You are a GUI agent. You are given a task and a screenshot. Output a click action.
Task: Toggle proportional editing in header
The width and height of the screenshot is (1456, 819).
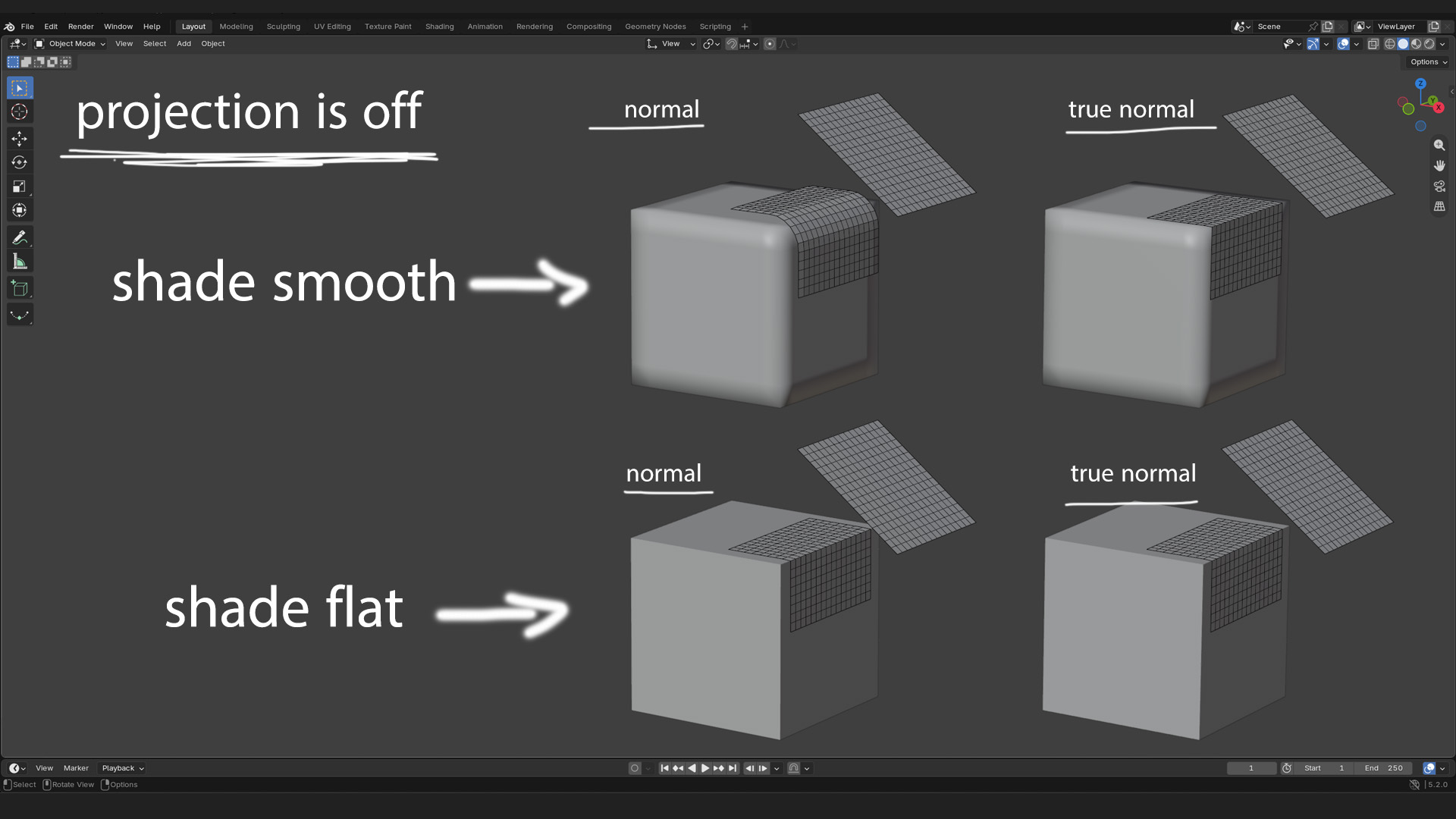(x=770, y=44)
